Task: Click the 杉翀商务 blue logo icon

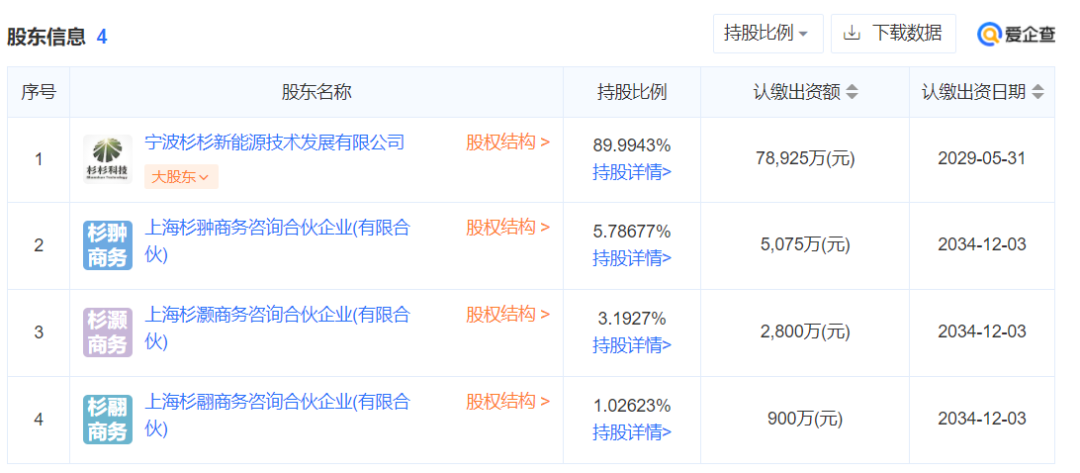Action: tap(107, 245)
